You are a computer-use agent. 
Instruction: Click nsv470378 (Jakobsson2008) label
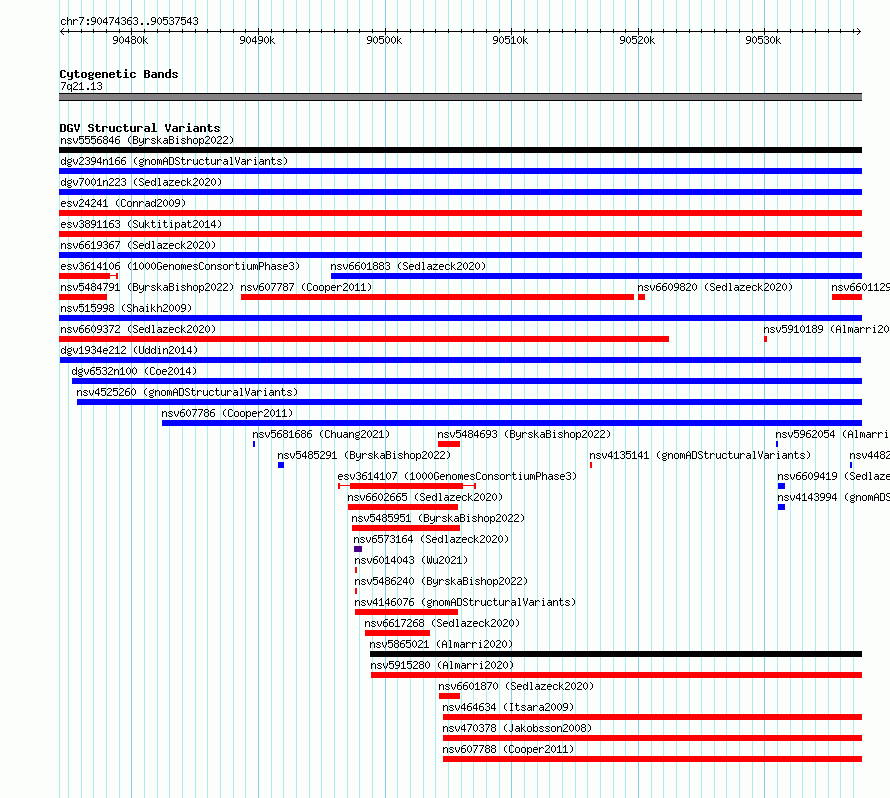click(x=517, y=728)
